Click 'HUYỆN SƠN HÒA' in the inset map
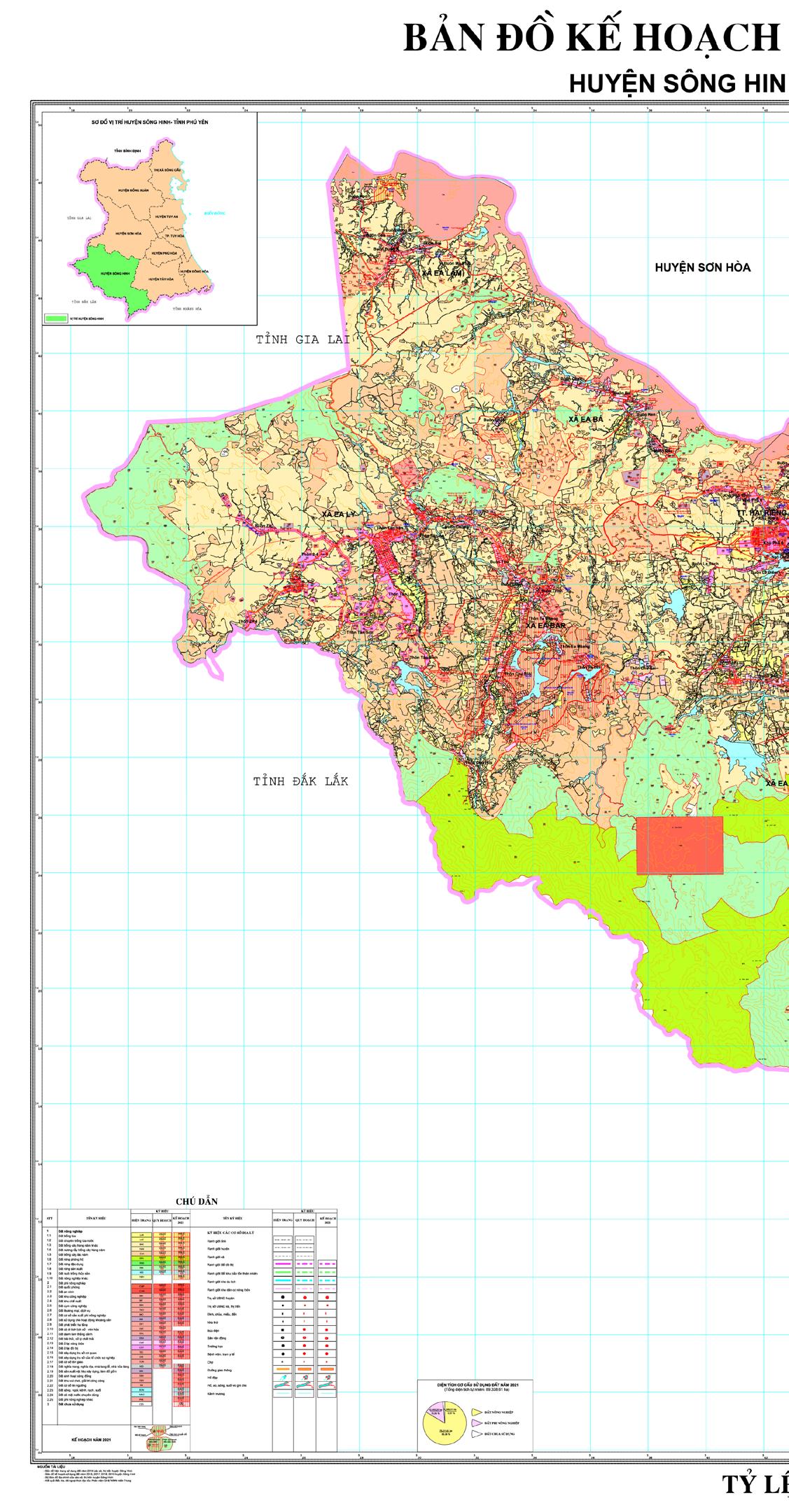 point(129,233)
